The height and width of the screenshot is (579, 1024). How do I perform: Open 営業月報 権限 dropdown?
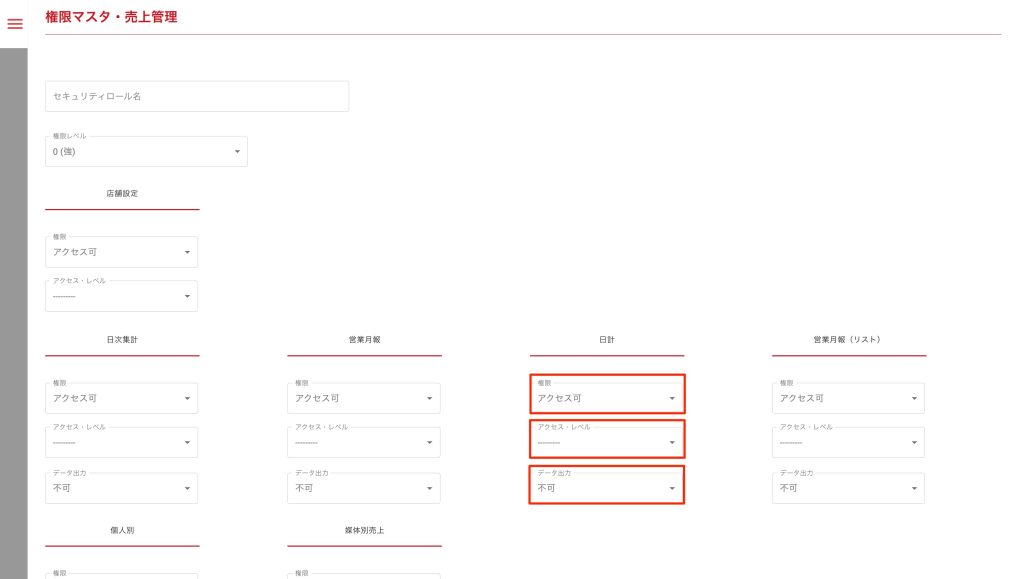[x=363, y=398]
